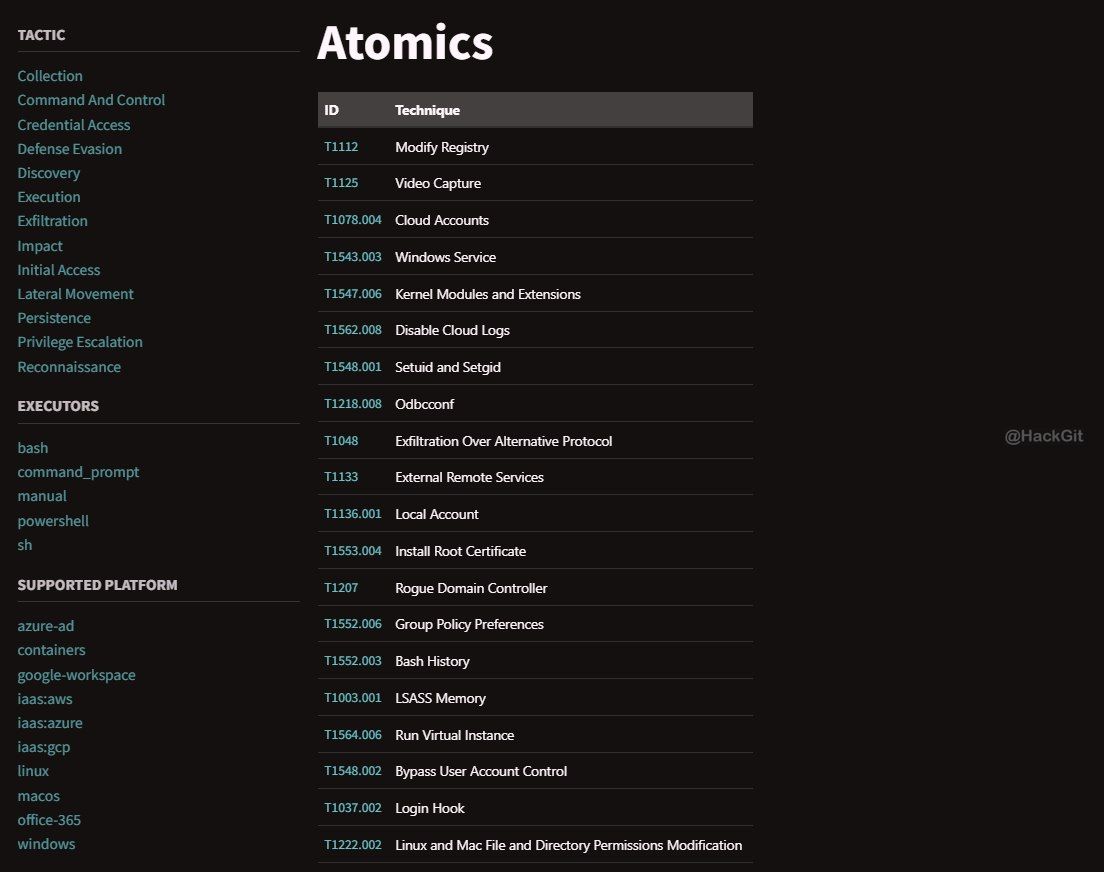
Task: Click Exfiltration Over Alternative Protocol text
Action: pyautogui.click(x=503, y=441)
